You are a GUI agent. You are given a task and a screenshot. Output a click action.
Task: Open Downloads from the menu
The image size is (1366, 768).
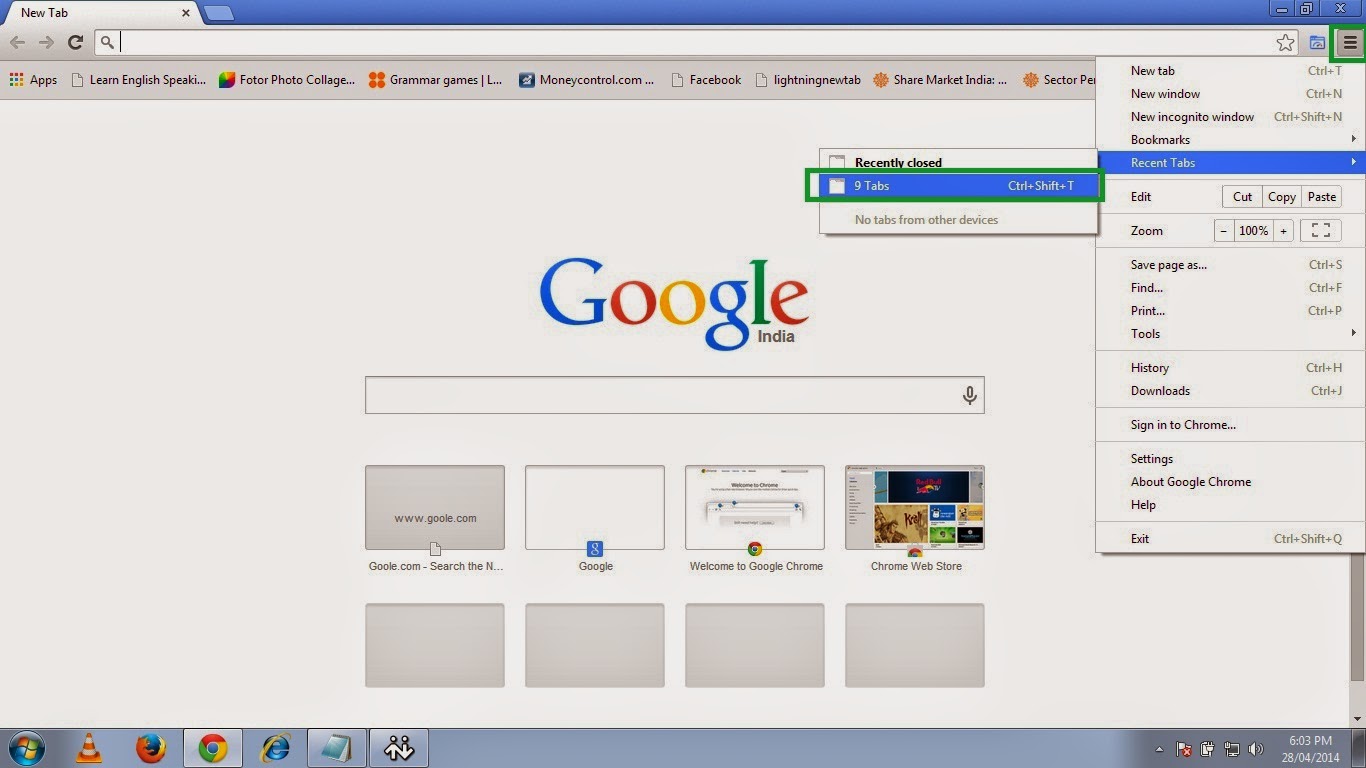1231,391
